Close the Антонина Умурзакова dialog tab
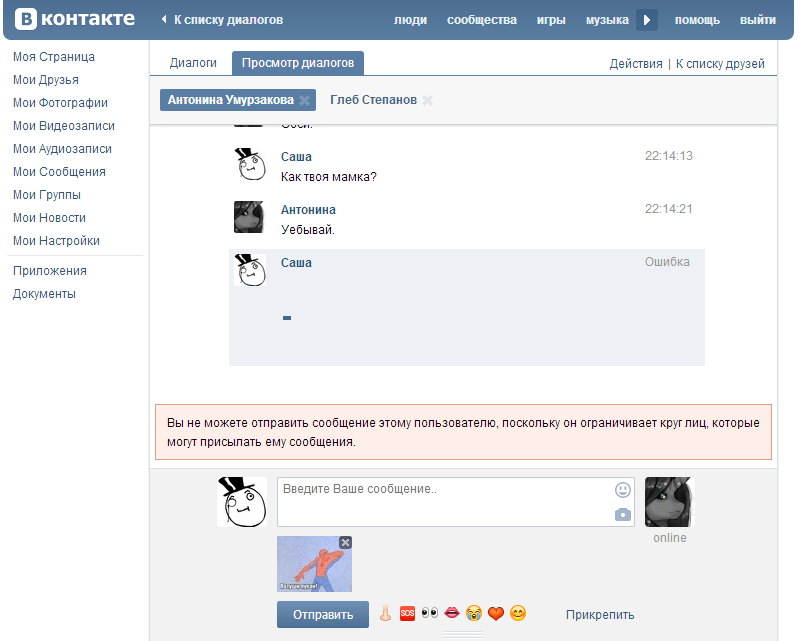805x641 pixels. (304, 100)
